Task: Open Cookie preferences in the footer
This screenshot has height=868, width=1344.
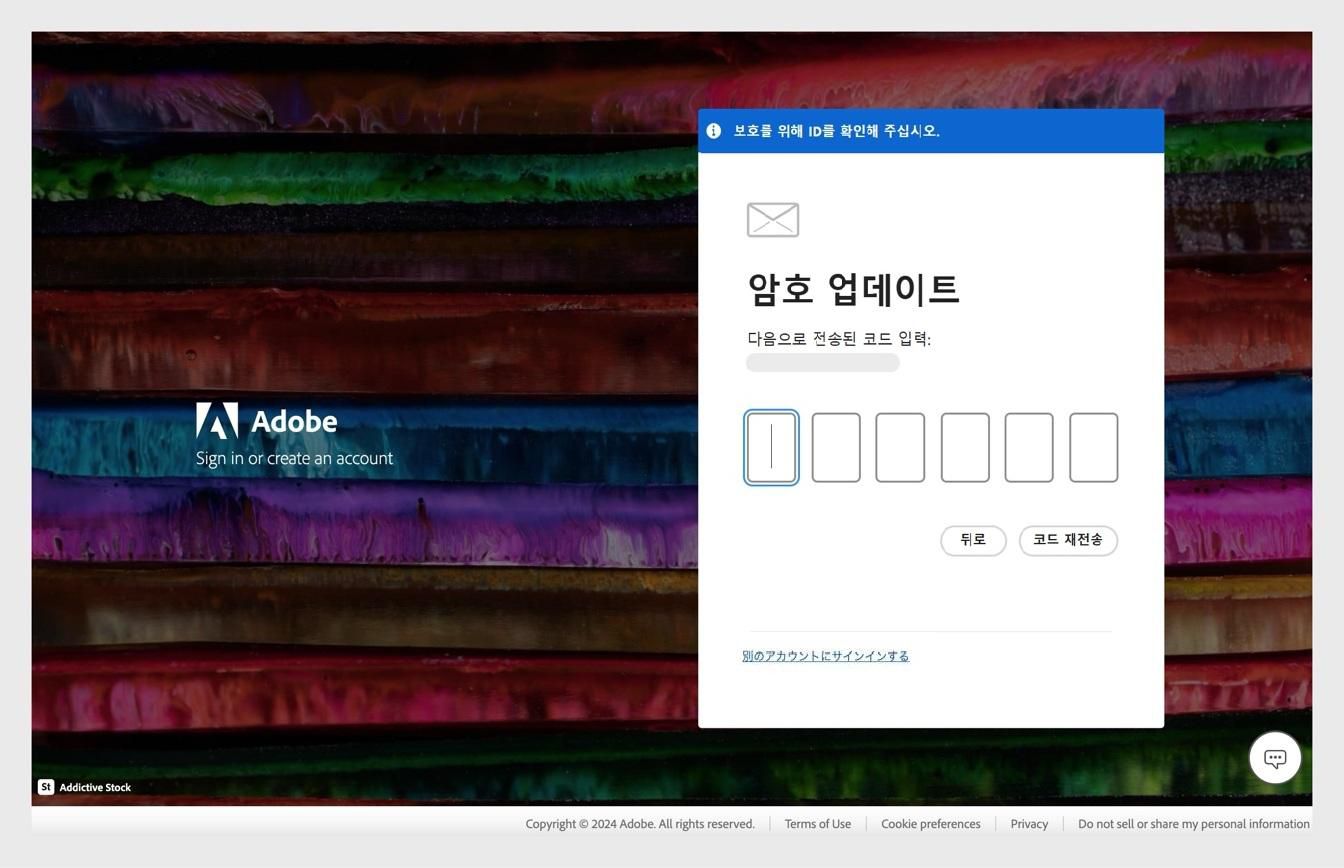Action: [x=930, y=823]
